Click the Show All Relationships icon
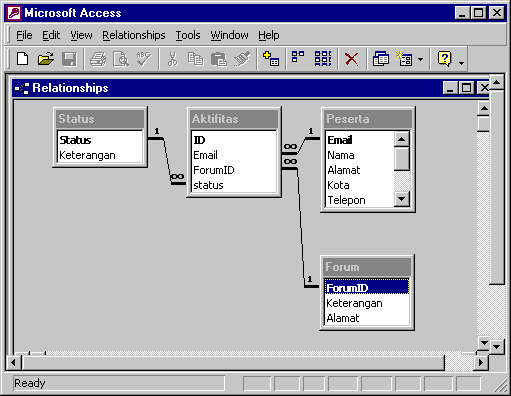 pos(323,58)
